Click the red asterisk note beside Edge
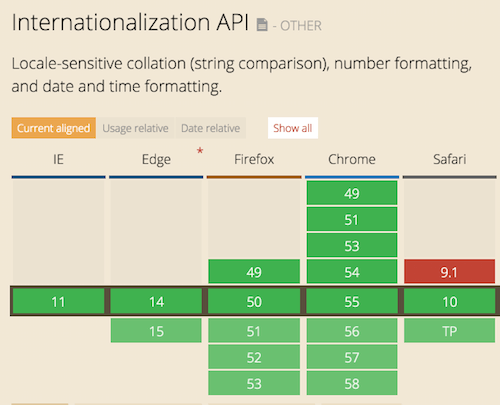Viewport: 500px width, 405px height. pyautogui.click(x=200, y=151)
